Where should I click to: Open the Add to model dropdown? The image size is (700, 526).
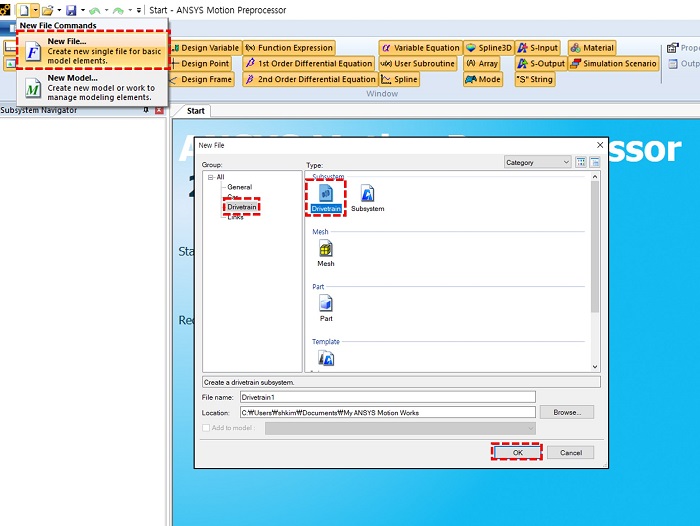click(400, 428)
